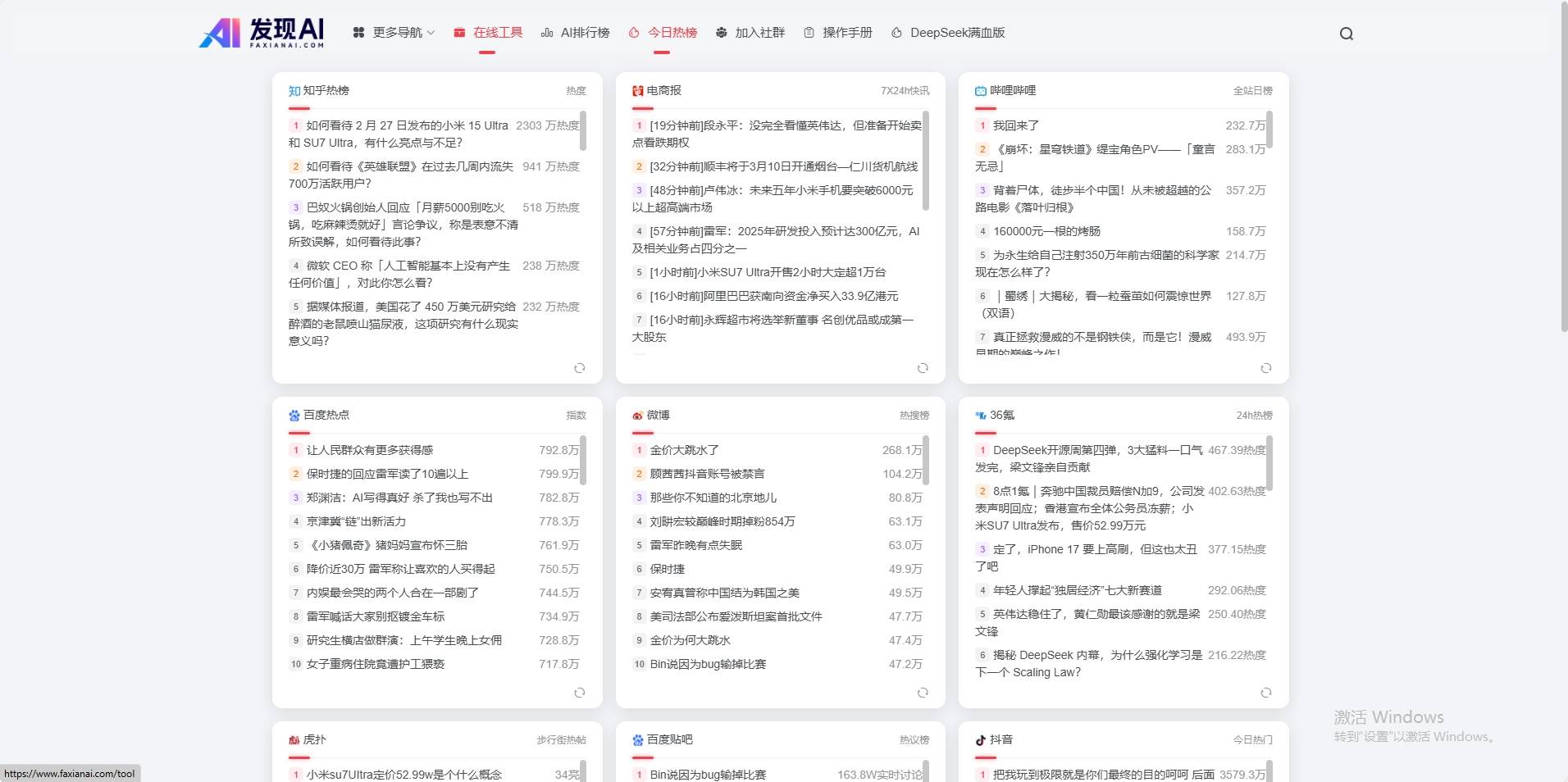The image size is (1568, 782).
Task: Open 微博 topic 金价大跳水了
Action: pyautogui.click(x=684, y=450)
